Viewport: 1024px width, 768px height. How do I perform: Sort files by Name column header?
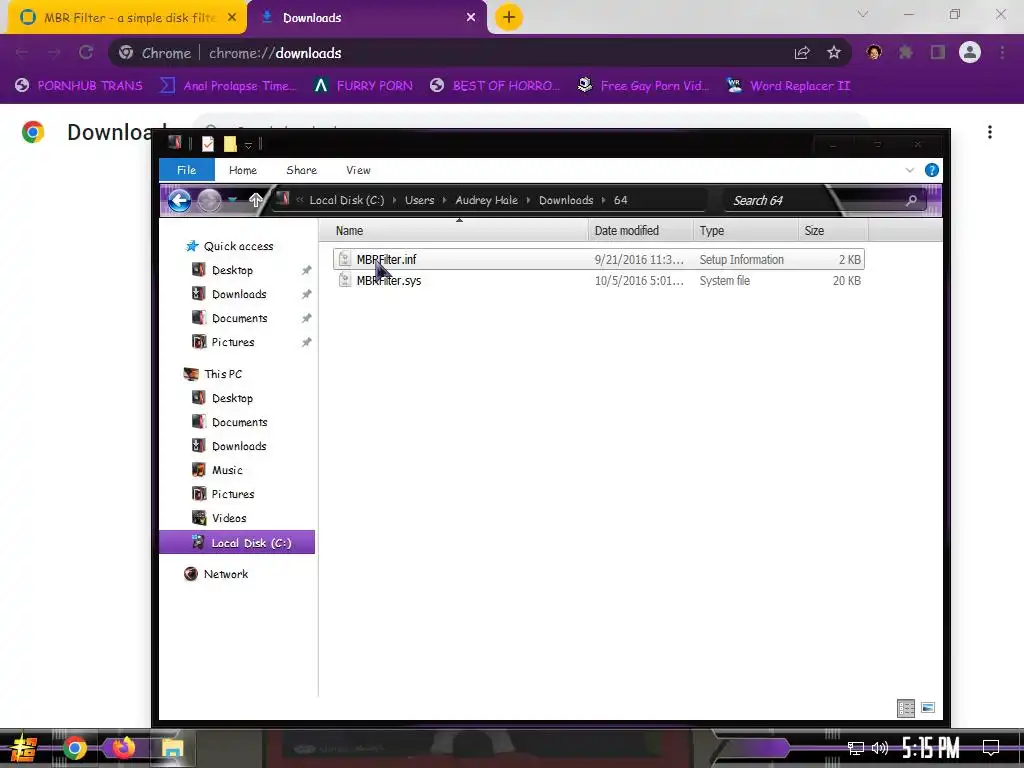coord(459,231)
